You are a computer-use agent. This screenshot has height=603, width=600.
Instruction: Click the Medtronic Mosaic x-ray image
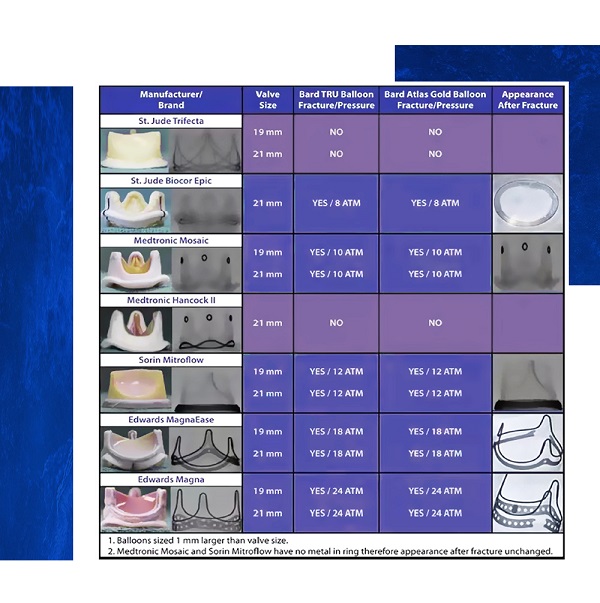tap(206, 270)
